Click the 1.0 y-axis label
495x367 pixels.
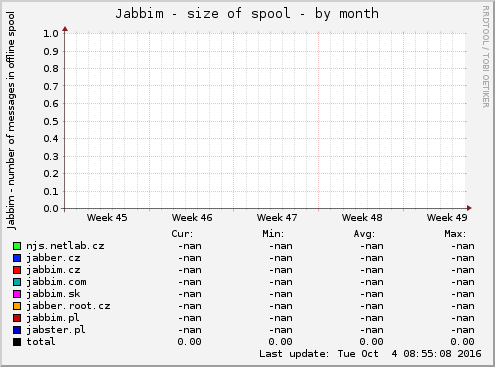(51, 34)
